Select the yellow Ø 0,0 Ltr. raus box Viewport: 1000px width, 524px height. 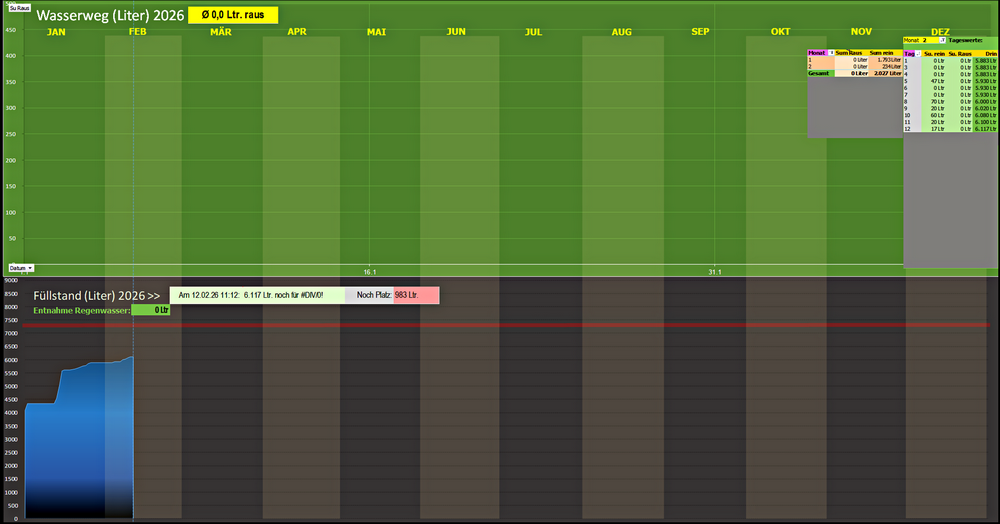click(232, 16)
